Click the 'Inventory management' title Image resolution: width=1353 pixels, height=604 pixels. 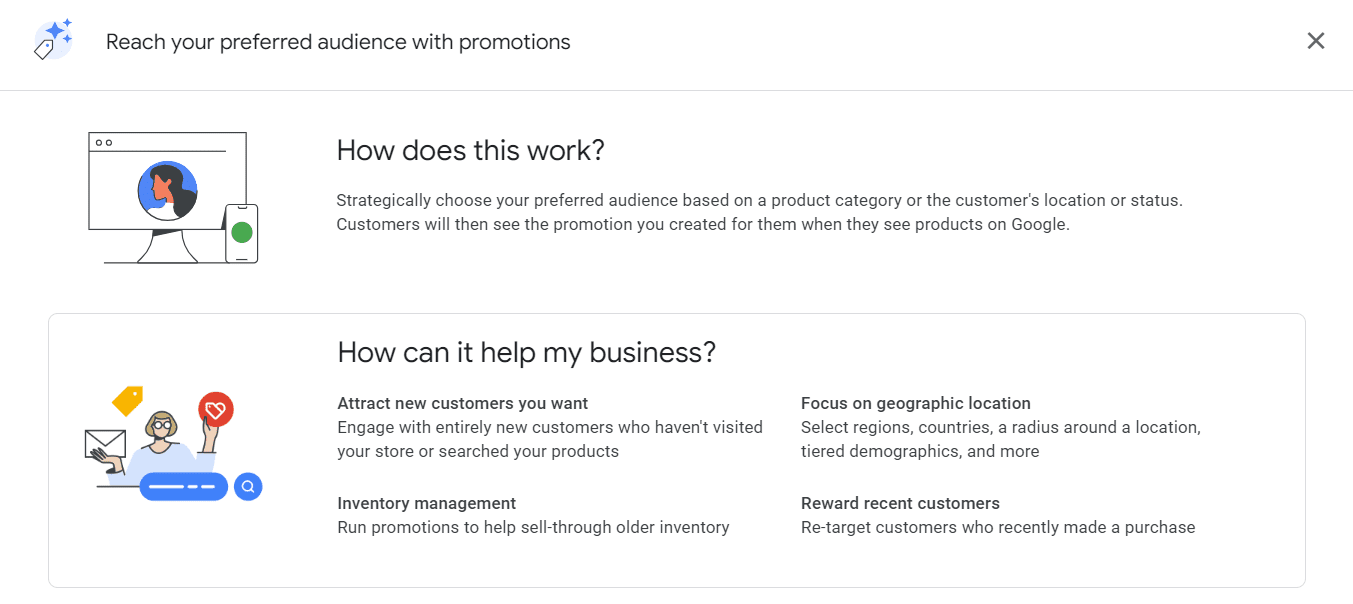coord(427,503)
